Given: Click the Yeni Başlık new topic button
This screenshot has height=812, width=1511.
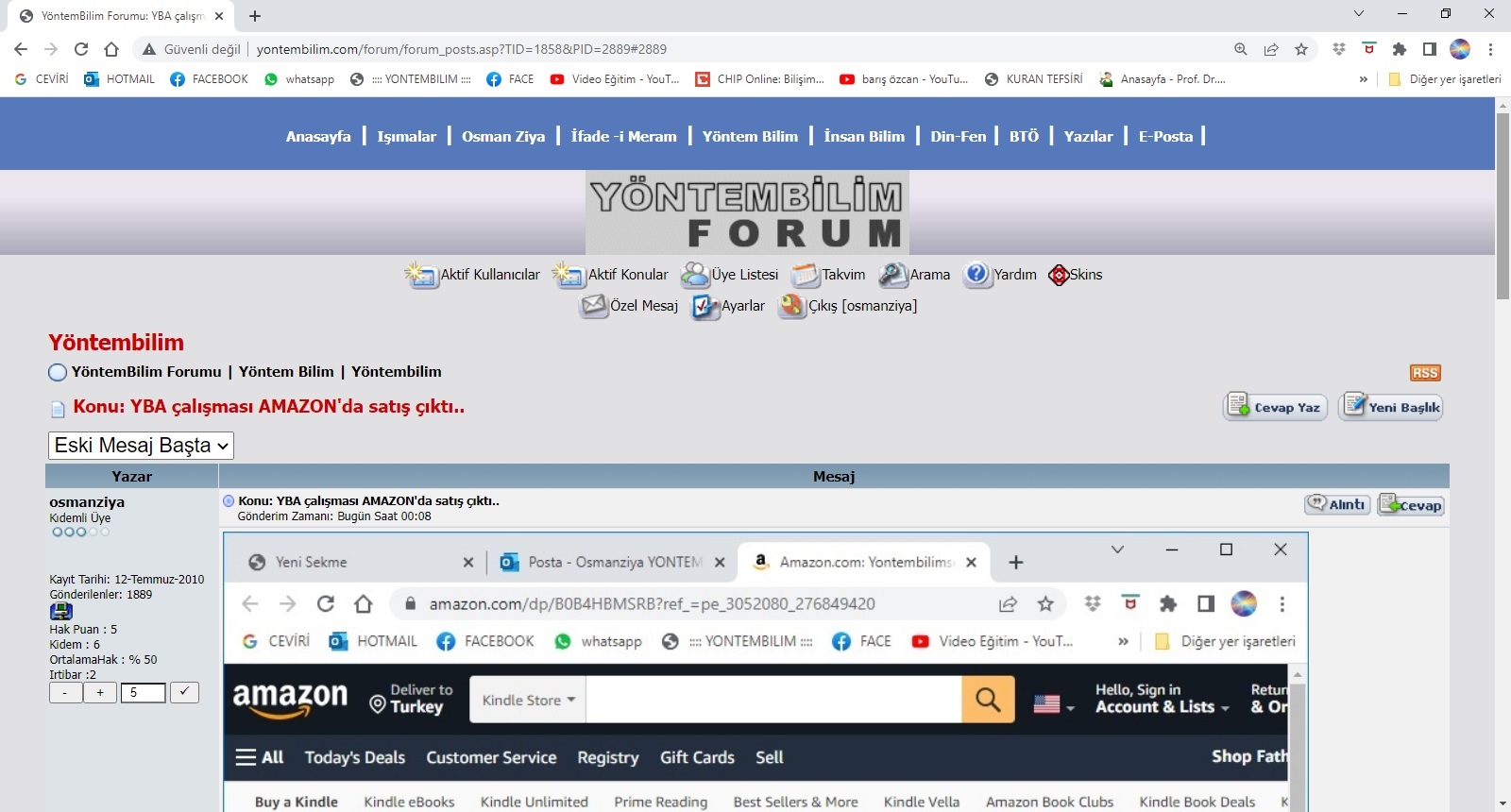Looking at the screenshot, I should coord(1391,407).
